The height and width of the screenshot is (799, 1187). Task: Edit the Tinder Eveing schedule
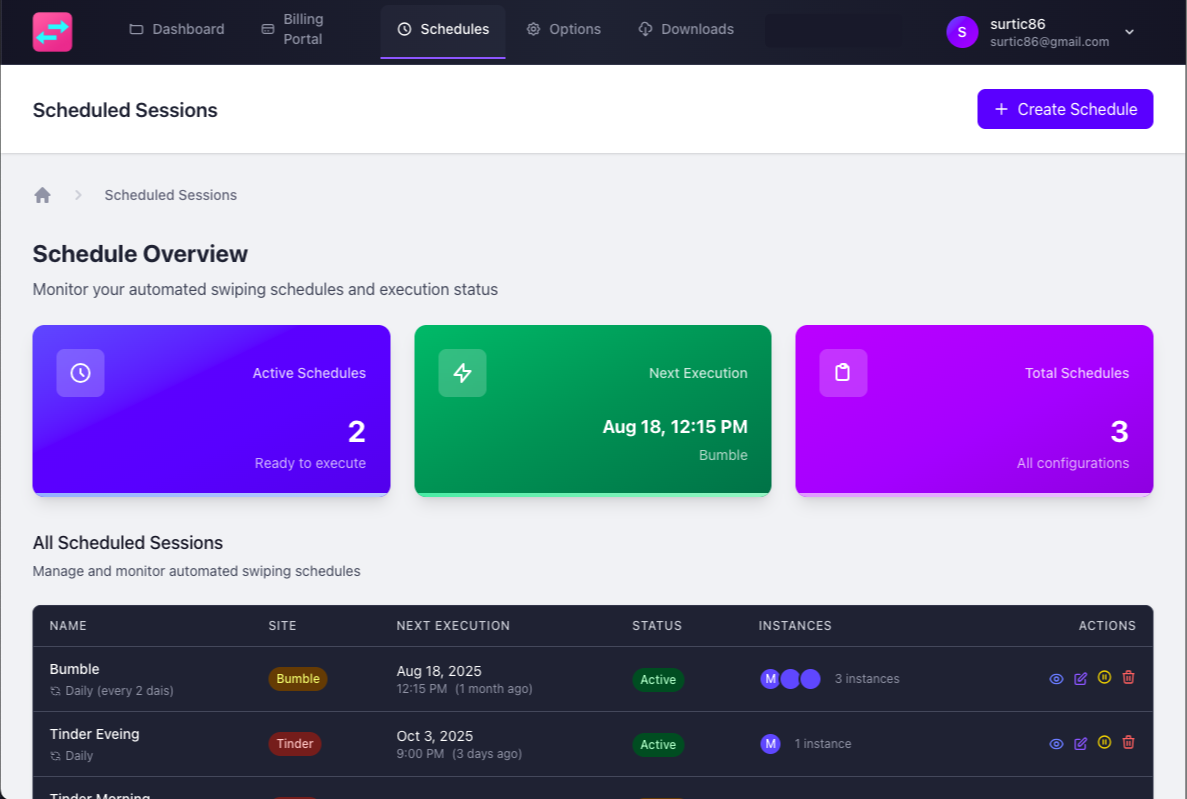tap(1080, 744)
